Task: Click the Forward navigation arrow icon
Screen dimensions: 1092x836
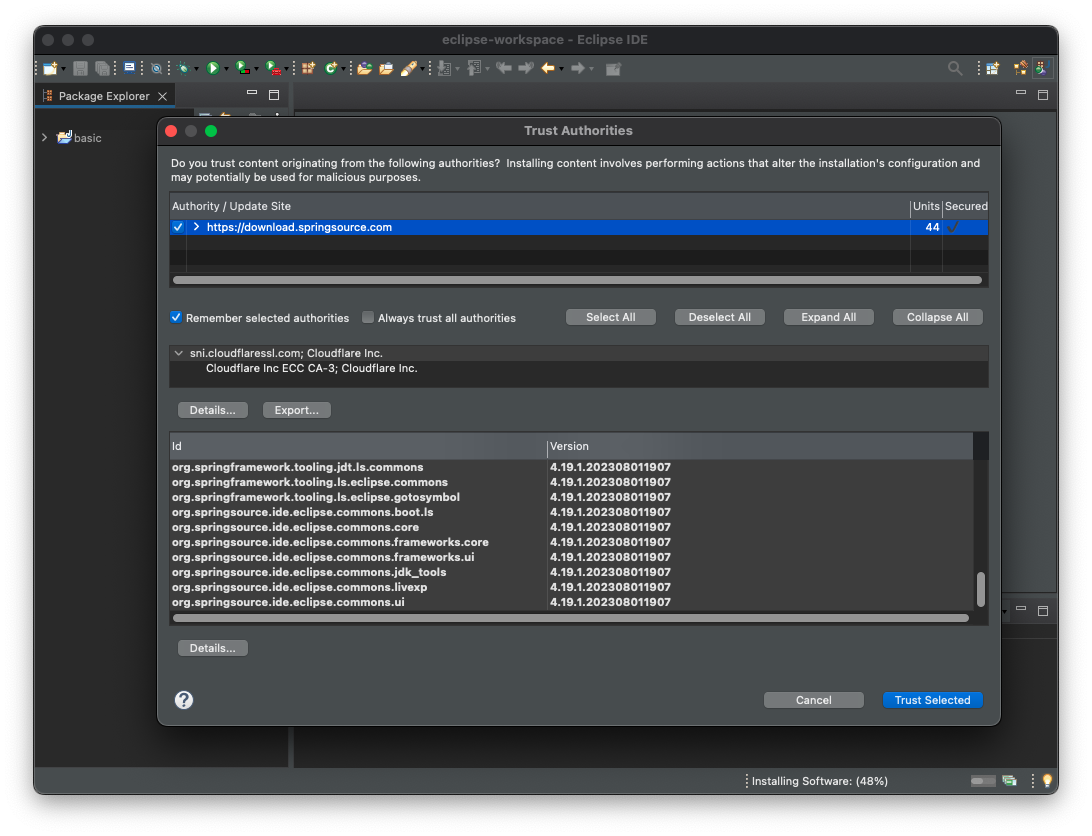Action: point(577,68)
